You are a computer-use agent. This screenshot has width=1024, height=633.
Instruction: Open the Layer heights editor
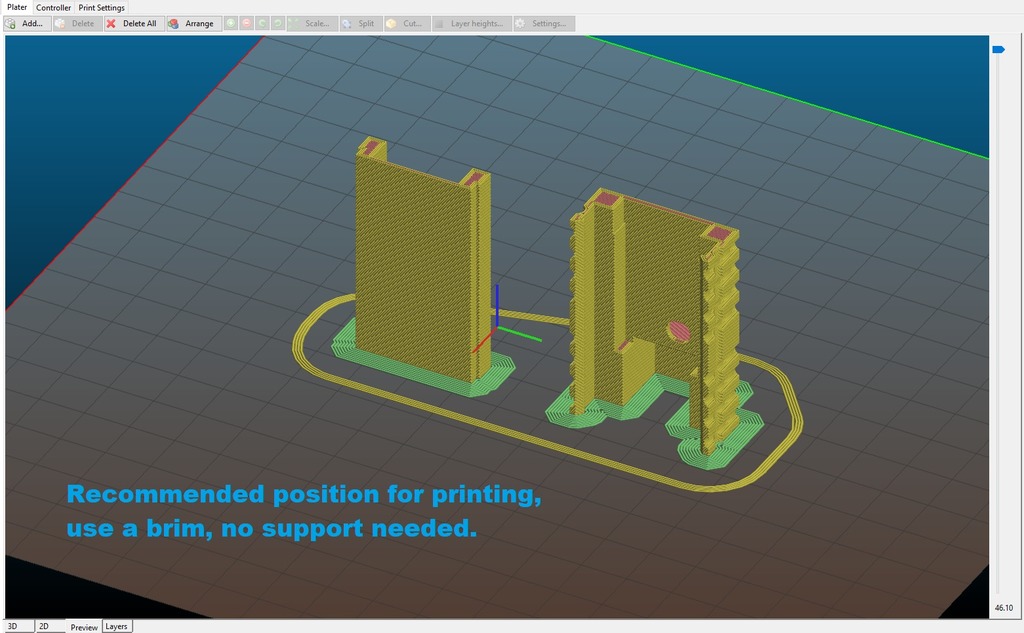470,23
